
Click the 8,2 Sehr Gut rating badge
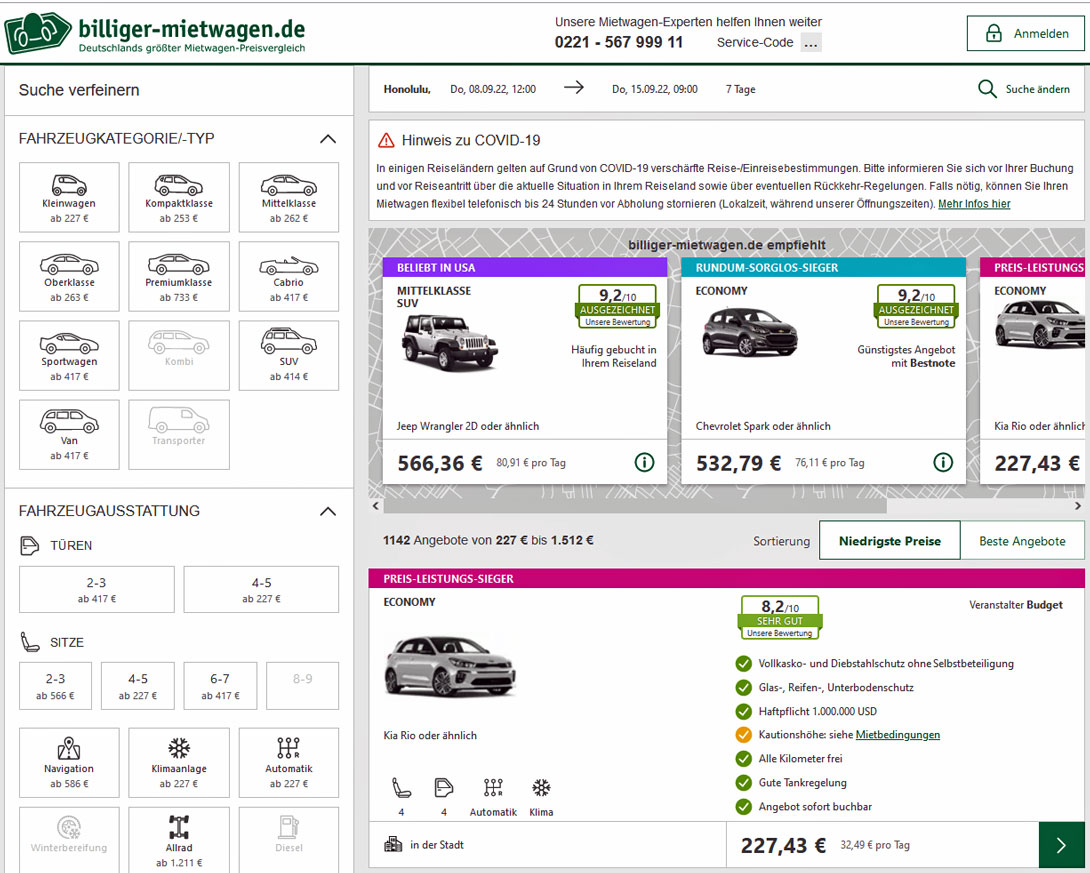click(780, 617)
